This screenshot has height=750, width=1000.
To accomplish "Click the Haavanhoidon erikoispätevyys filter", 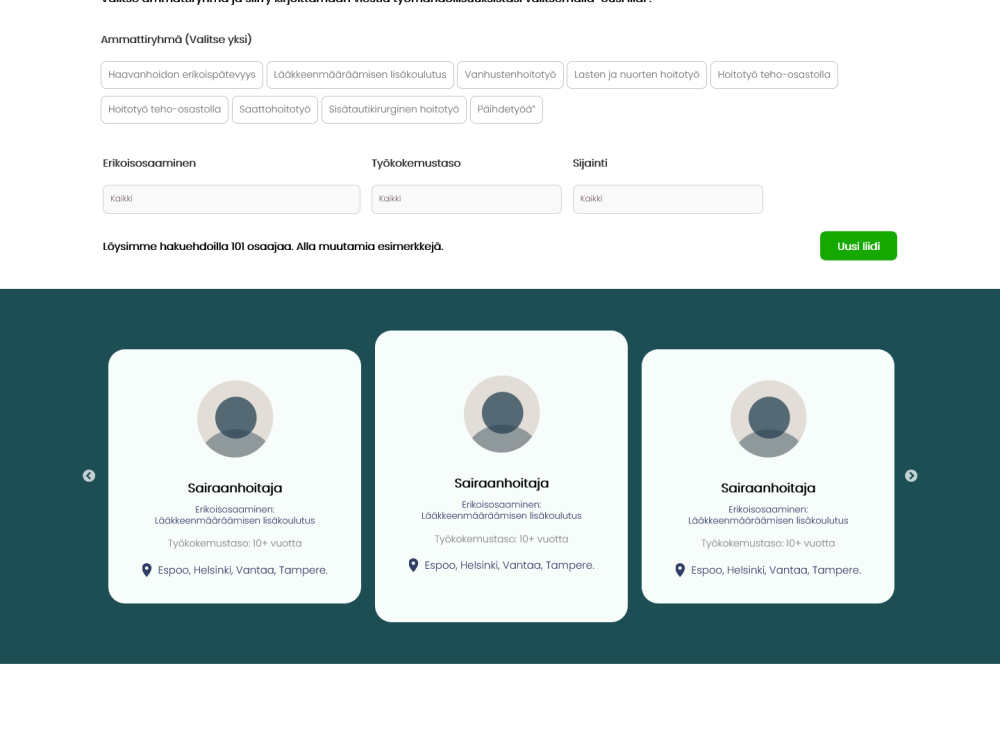I will click(180, 74).
